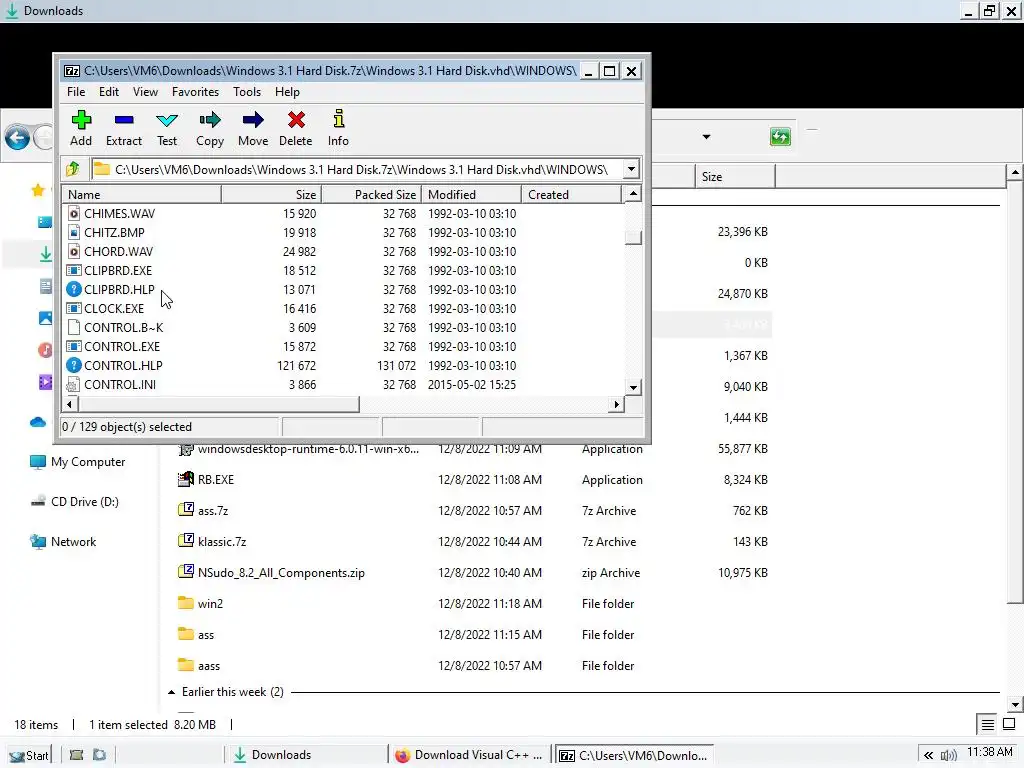
Task: Collapse the Earlier this week group
Action: click(x=171, y=692)
